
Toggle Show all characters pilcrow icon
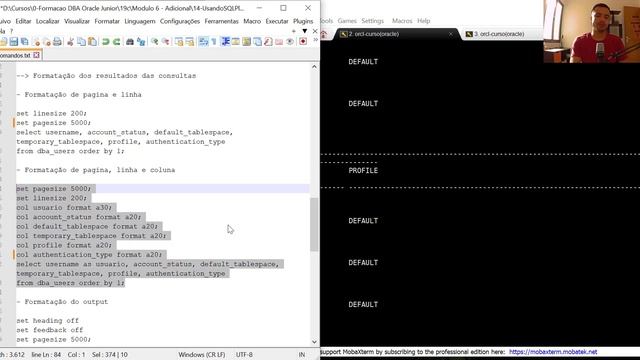tap(213, 42)
